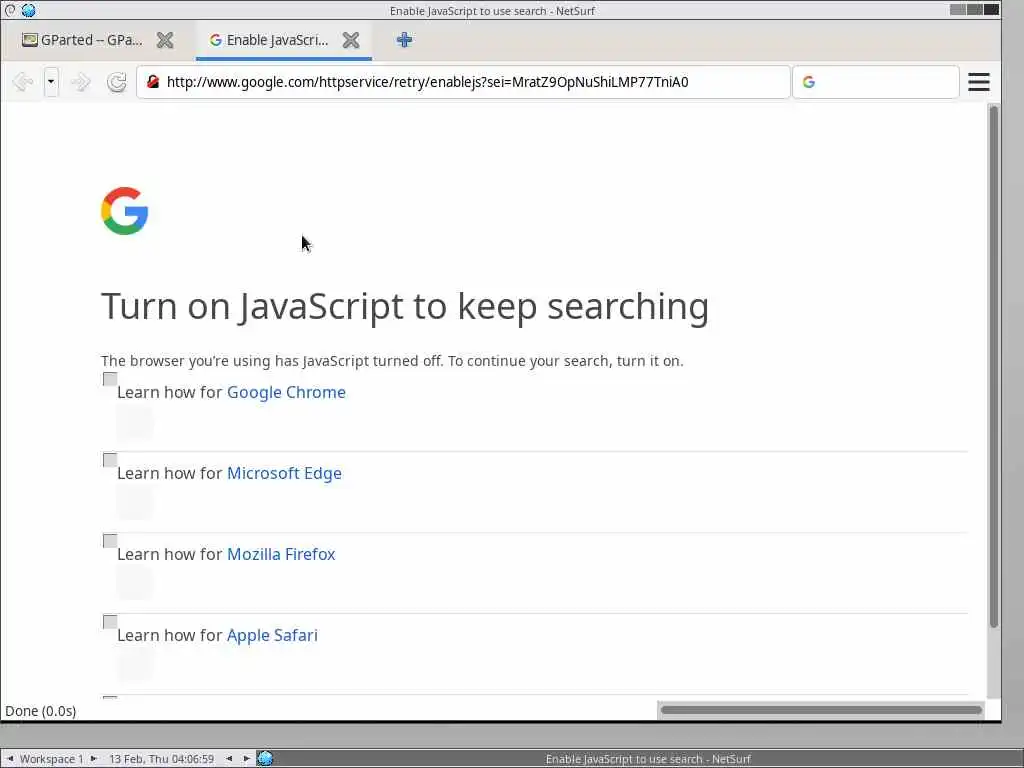Click the Turn on JavaScript heading

405,306
